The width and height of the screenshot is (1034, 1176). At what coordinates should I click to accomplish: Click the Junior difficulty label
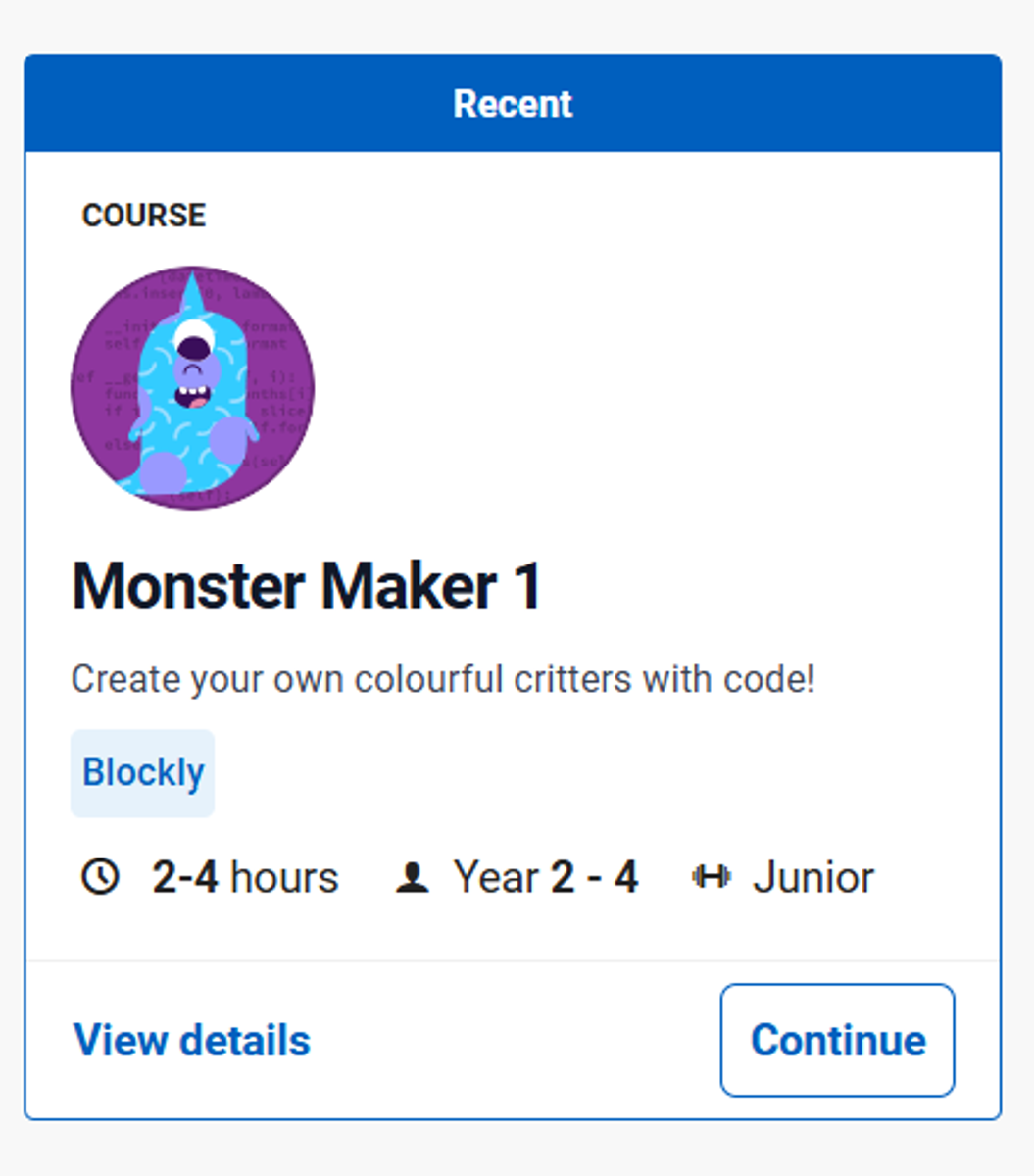813,877
